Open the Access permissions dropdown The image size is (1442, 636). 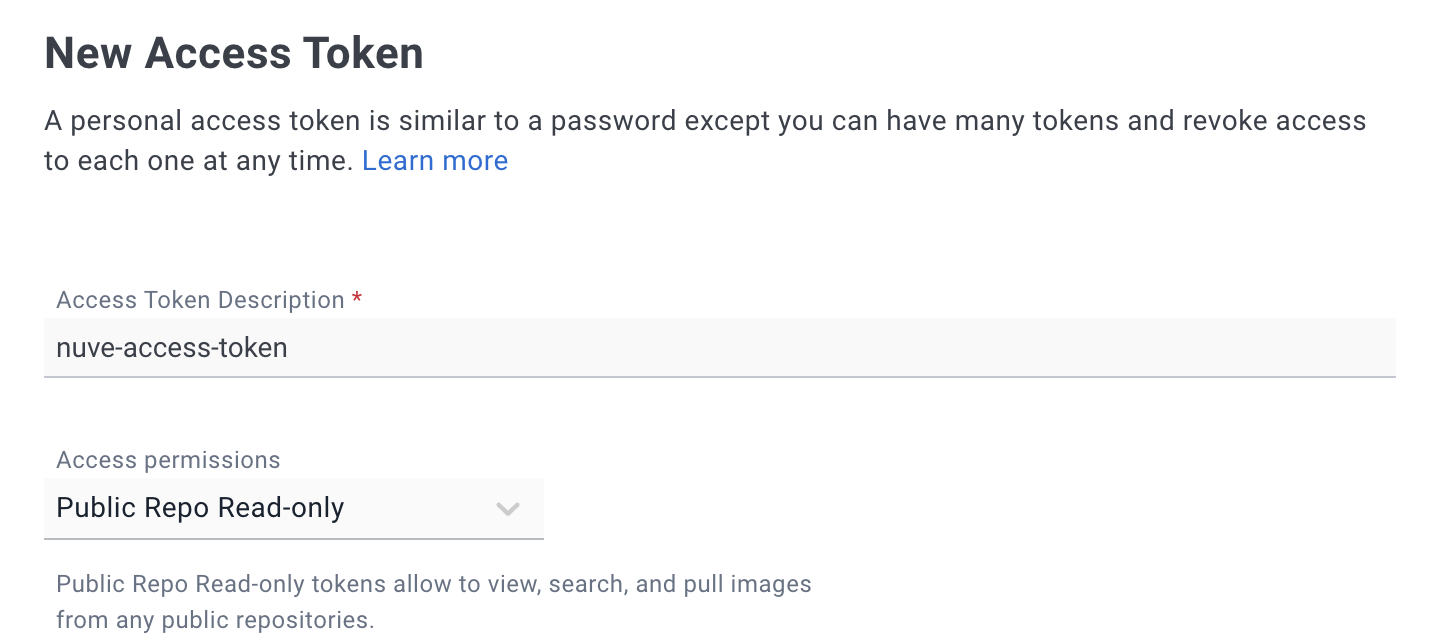coord(294,508)
